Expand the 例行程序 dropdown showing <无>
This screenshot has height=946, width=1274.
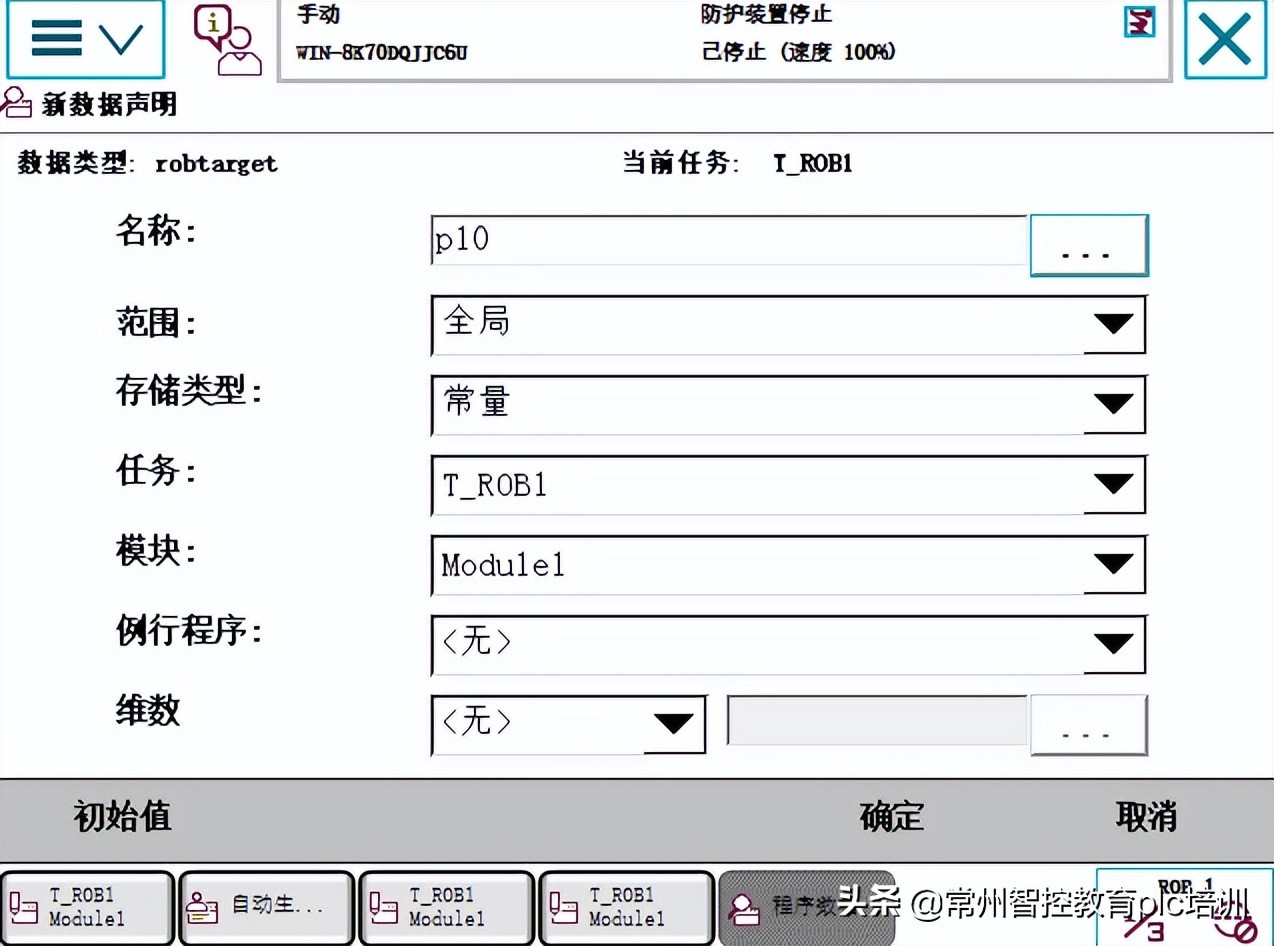point(789,644)
